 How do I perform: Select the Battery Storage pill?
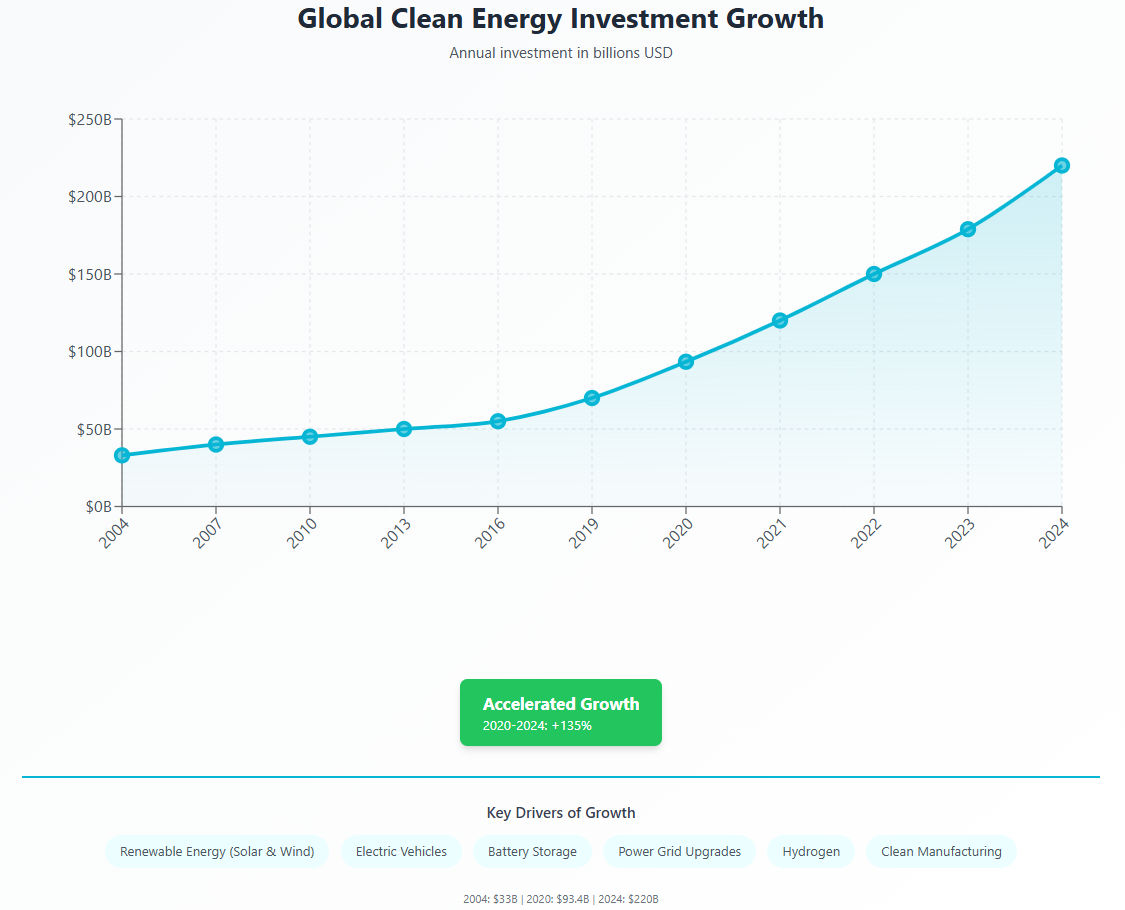pyautogui.click(x=532, y=852)
